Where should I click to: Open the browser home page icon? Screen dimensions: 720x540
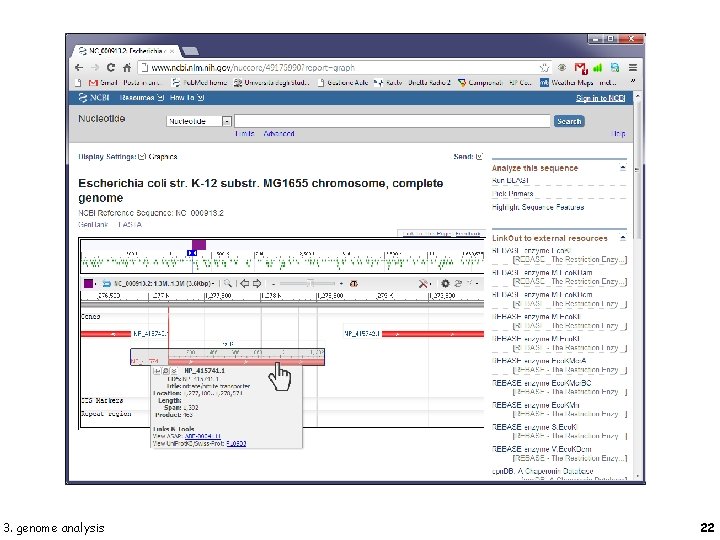127,68
